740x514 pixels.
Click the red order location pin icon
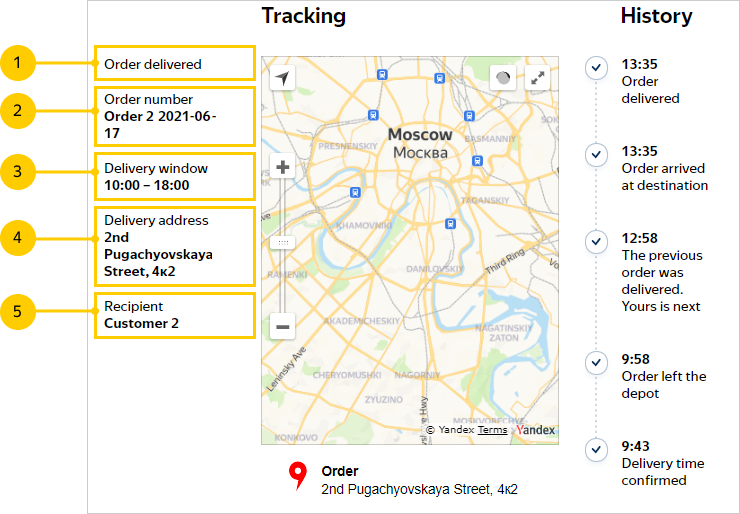(297, 476)
